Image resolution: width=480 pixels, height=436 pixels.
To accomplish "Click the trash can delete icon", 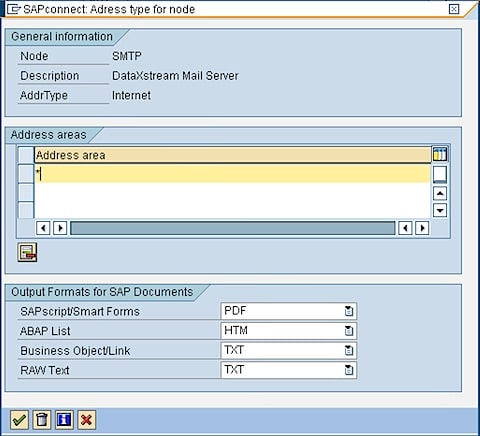I will [x=42, y=420].
